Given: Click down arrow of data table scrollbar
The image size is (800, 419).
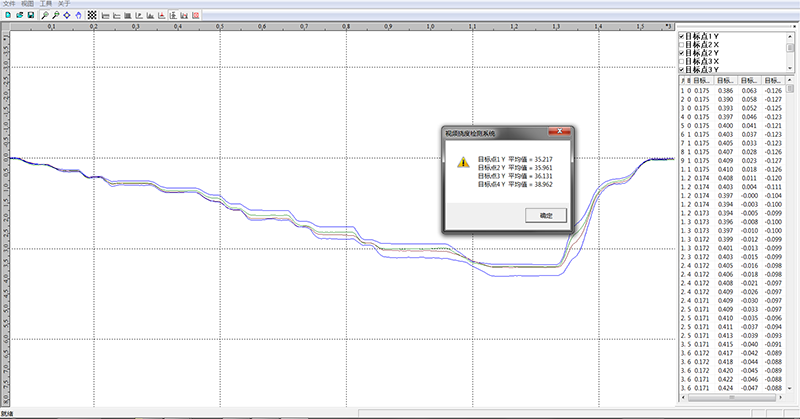Looking at the screenshot, I should (790, 388).
